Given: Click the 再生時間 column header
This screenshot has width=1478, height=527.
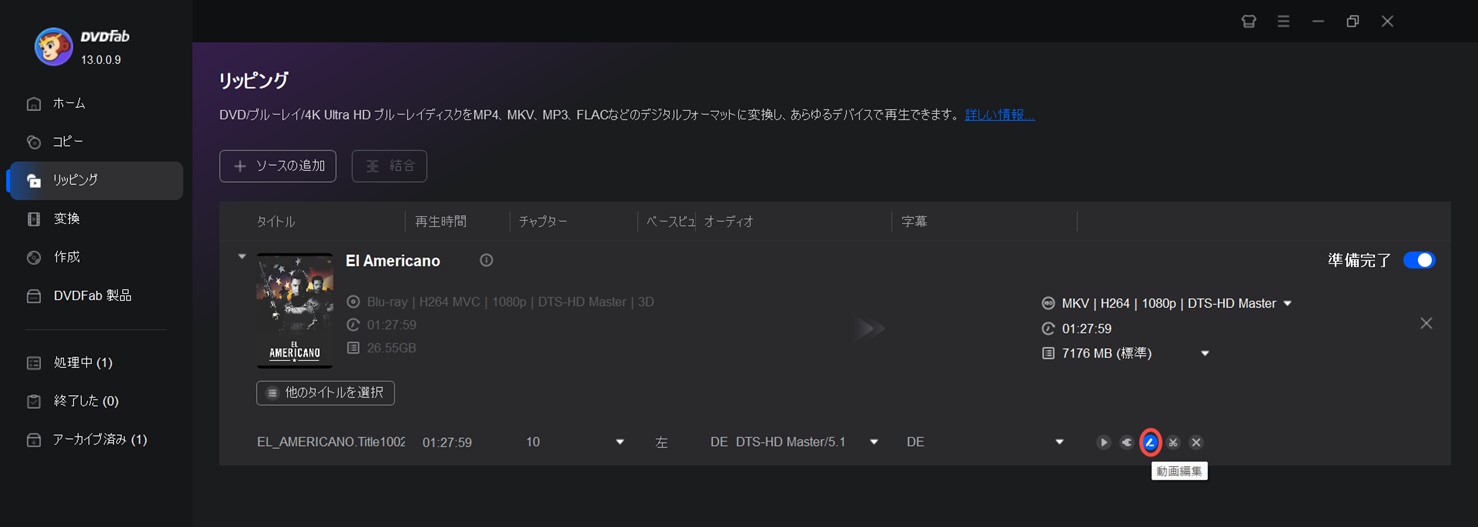Looking at the screenshot, I should (x=441, y=222).
